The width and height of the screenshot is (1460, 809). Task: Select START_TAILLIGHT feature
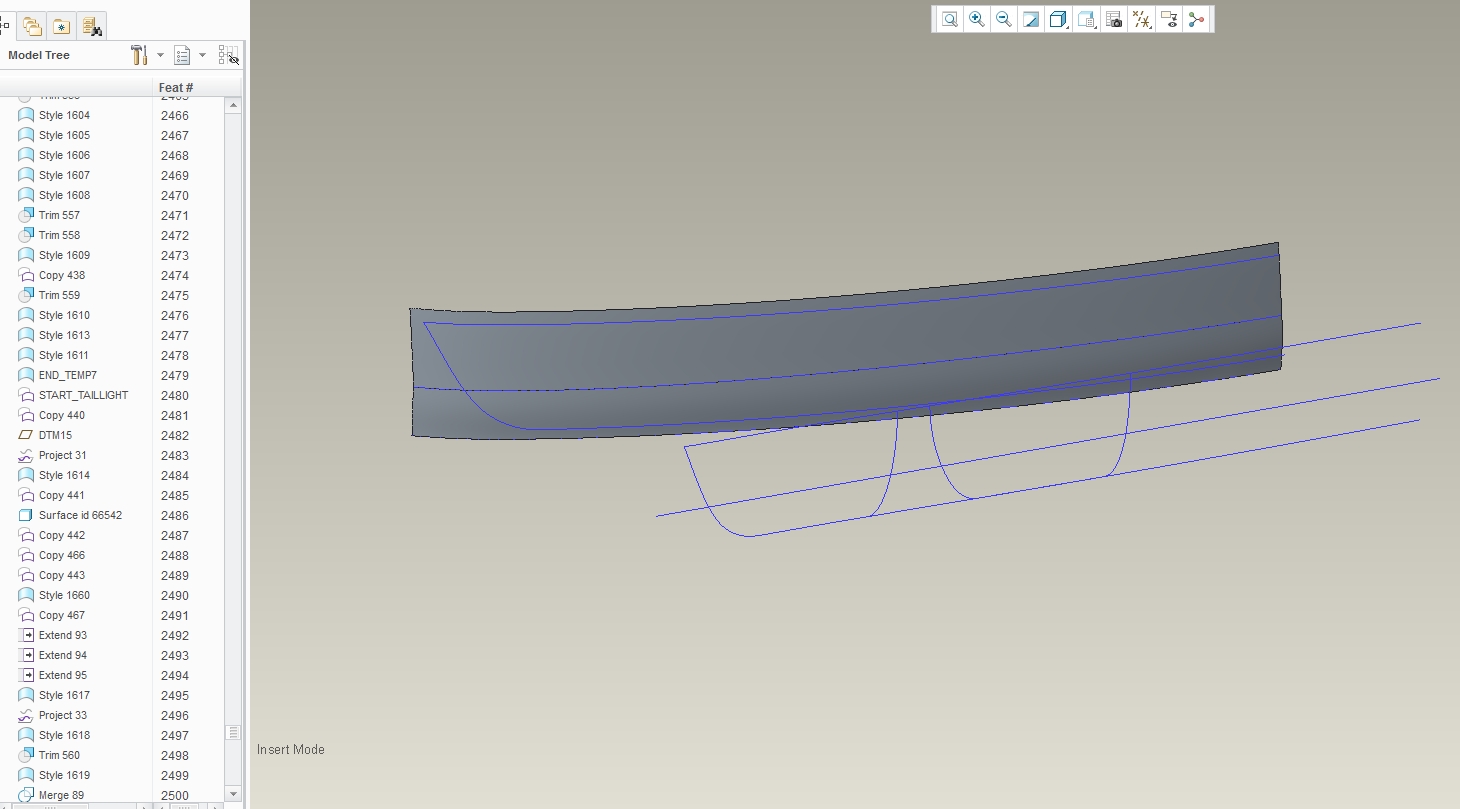click(83, 395)
